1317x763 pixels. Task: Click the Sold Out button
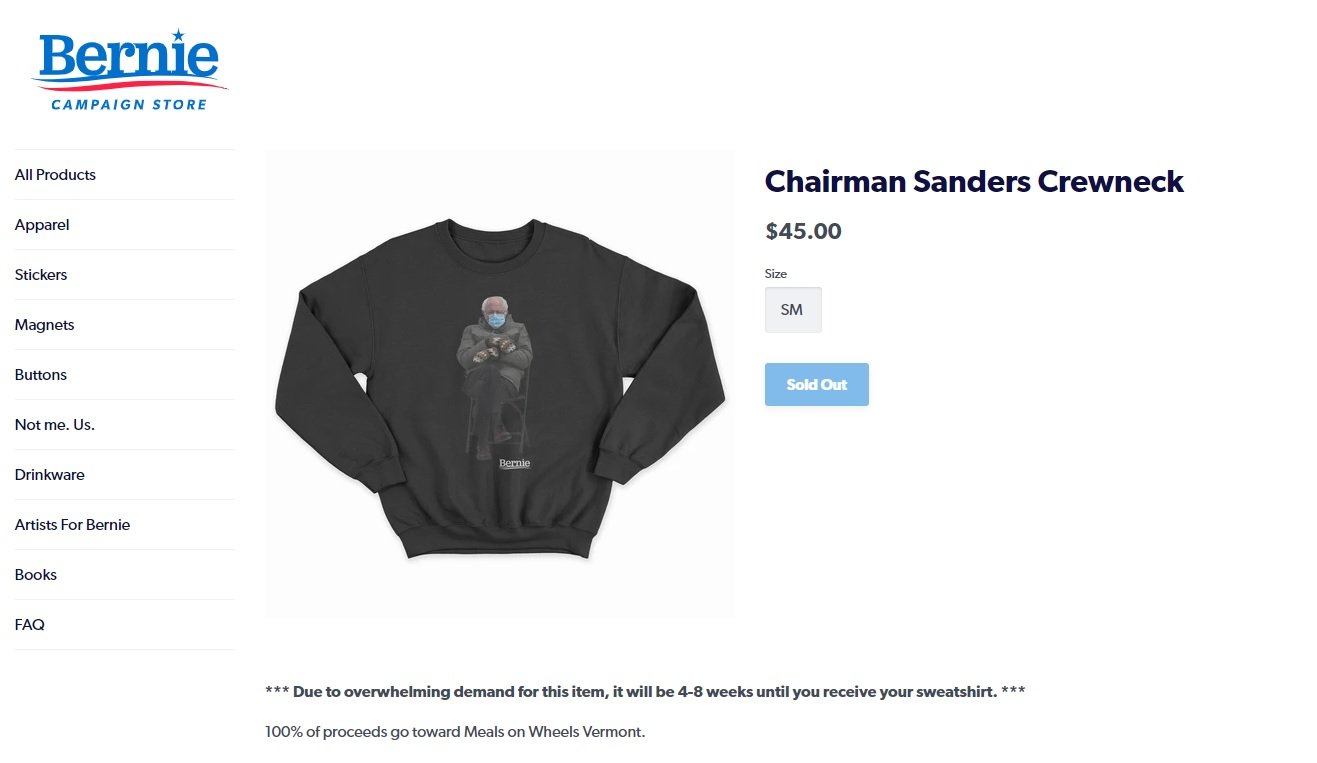click(x=816, y=385)
